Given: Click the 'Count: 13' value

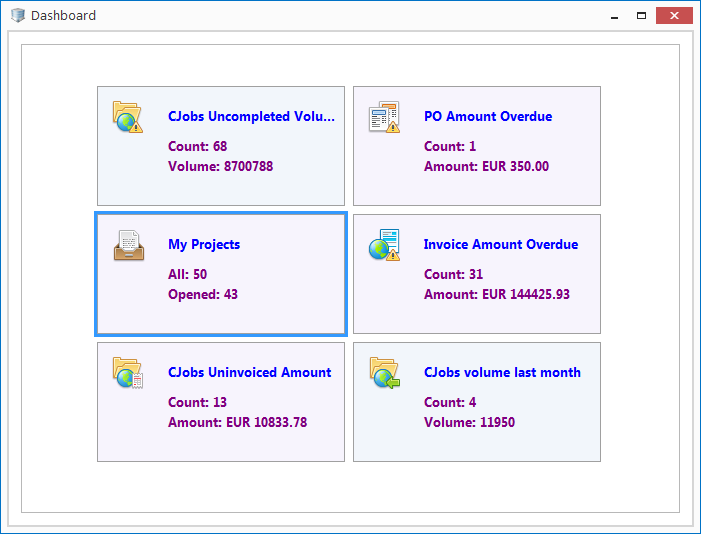Looking at the screenshot, I should point(197,402).
